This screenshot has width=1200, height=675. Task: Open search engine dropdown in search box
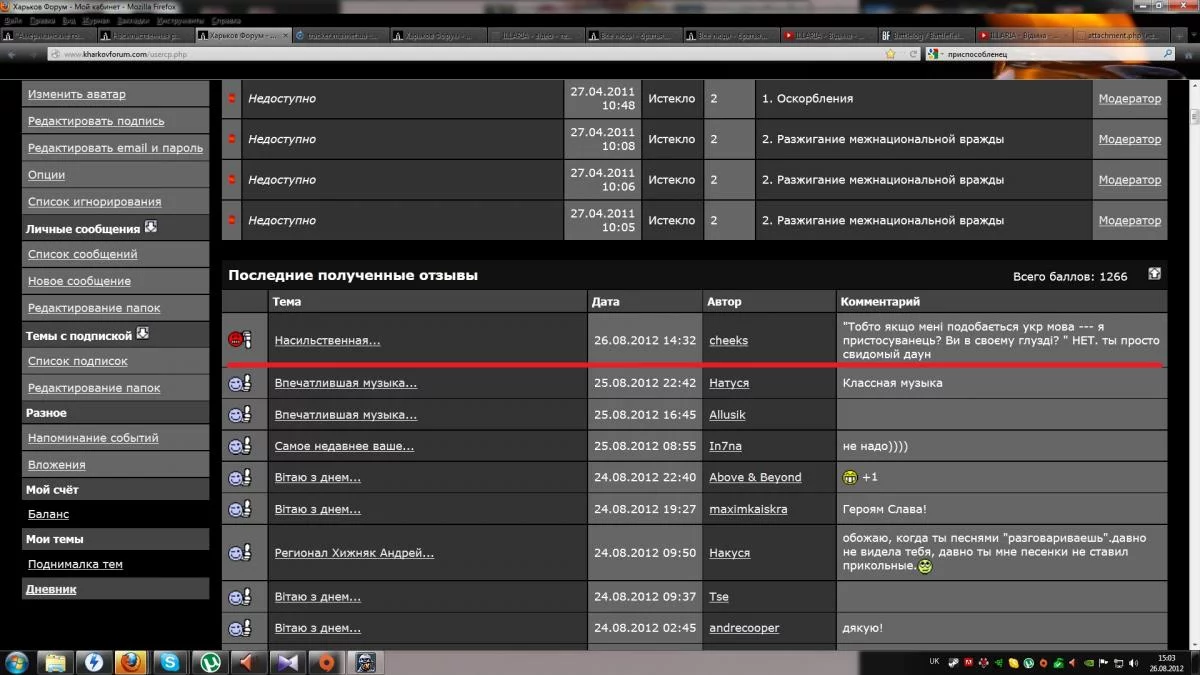(934, 54)
